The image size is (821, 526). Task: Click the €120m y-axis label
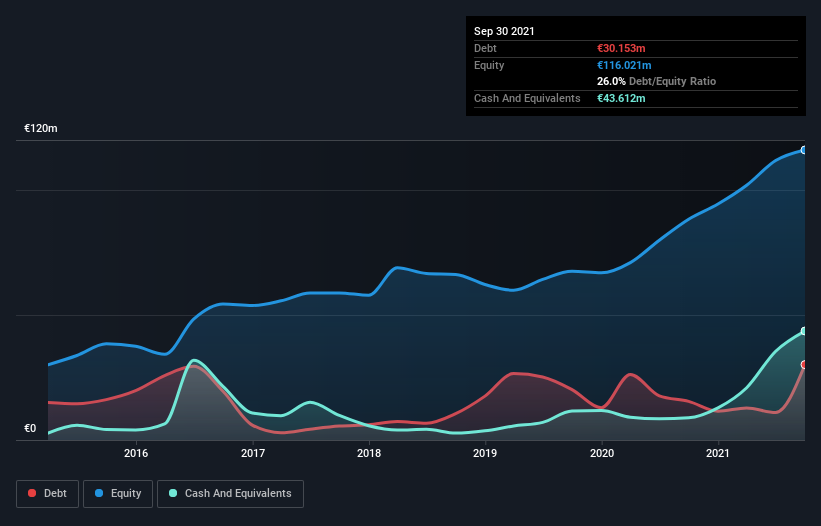[x=41, y=128]
